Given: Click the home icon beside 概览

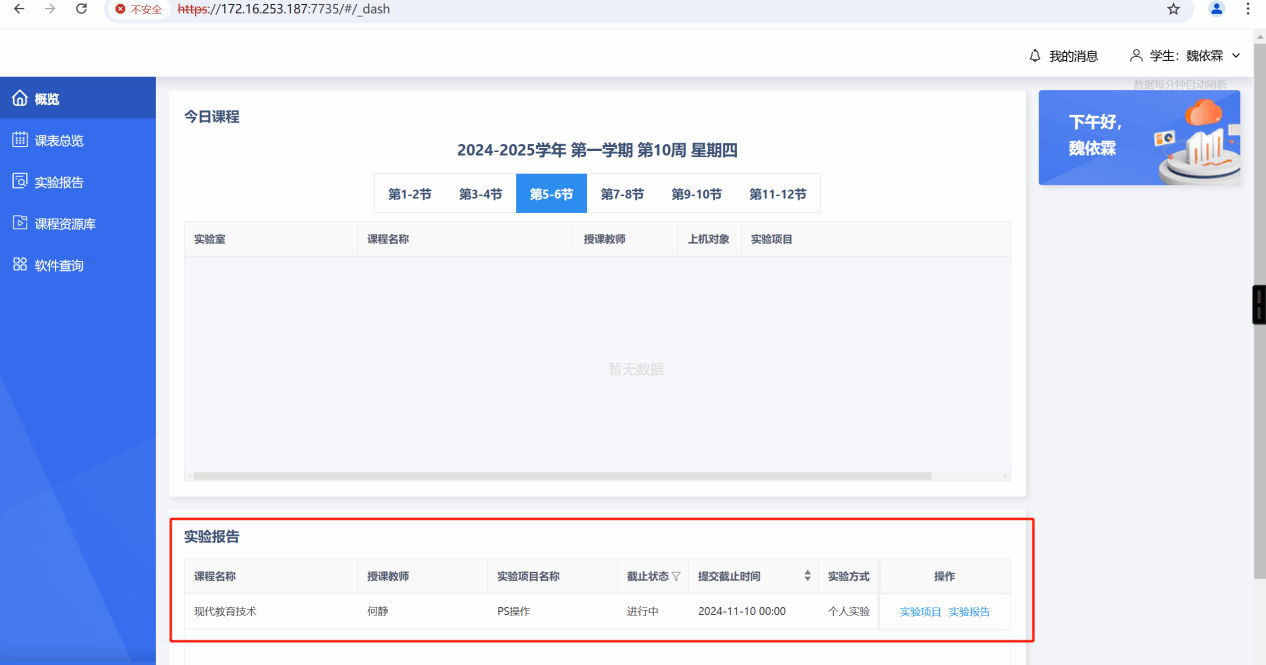Looking at the screenshot, I should 20,98.
